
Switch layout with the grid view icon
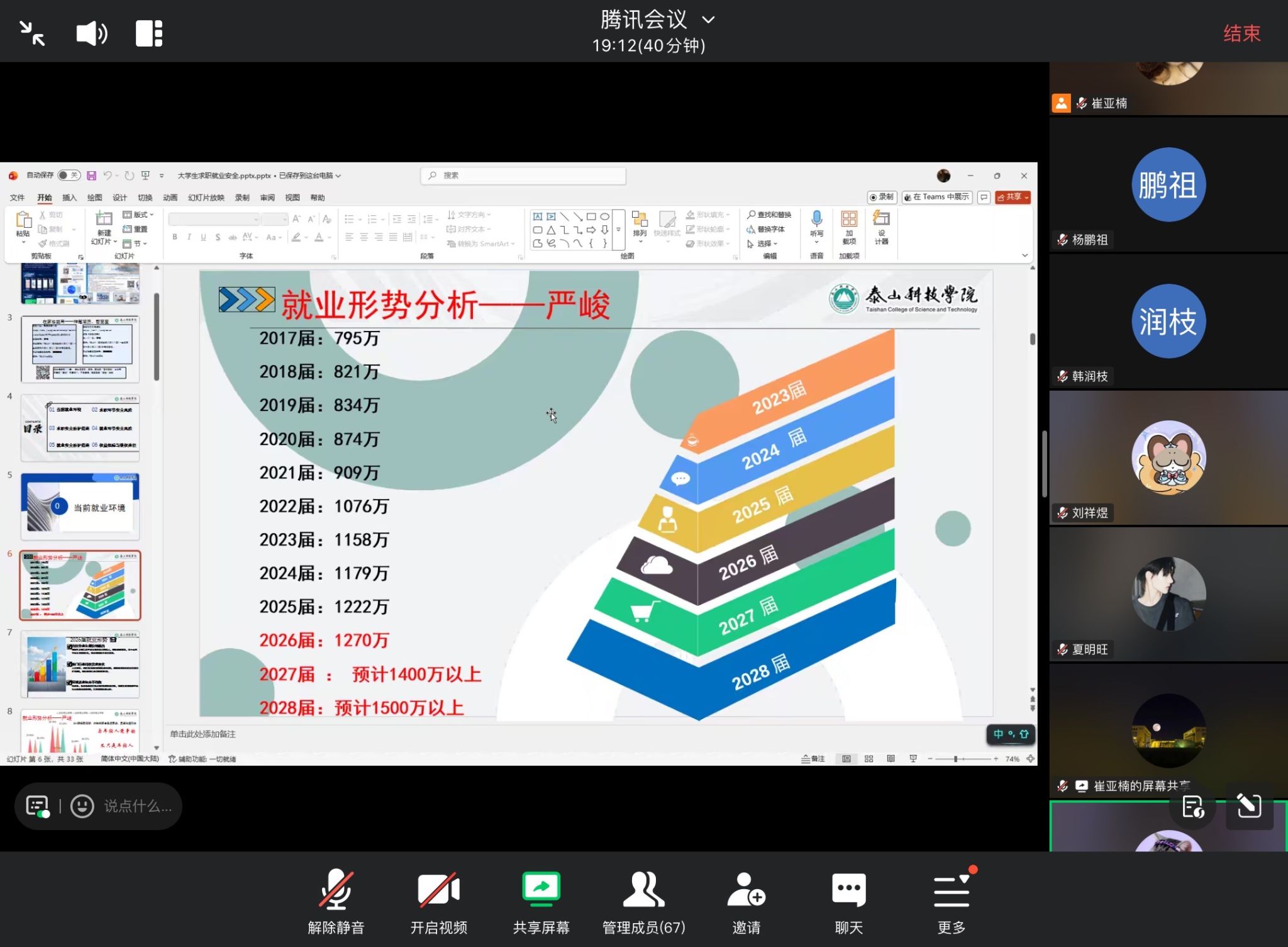click(x=149, y=33)
